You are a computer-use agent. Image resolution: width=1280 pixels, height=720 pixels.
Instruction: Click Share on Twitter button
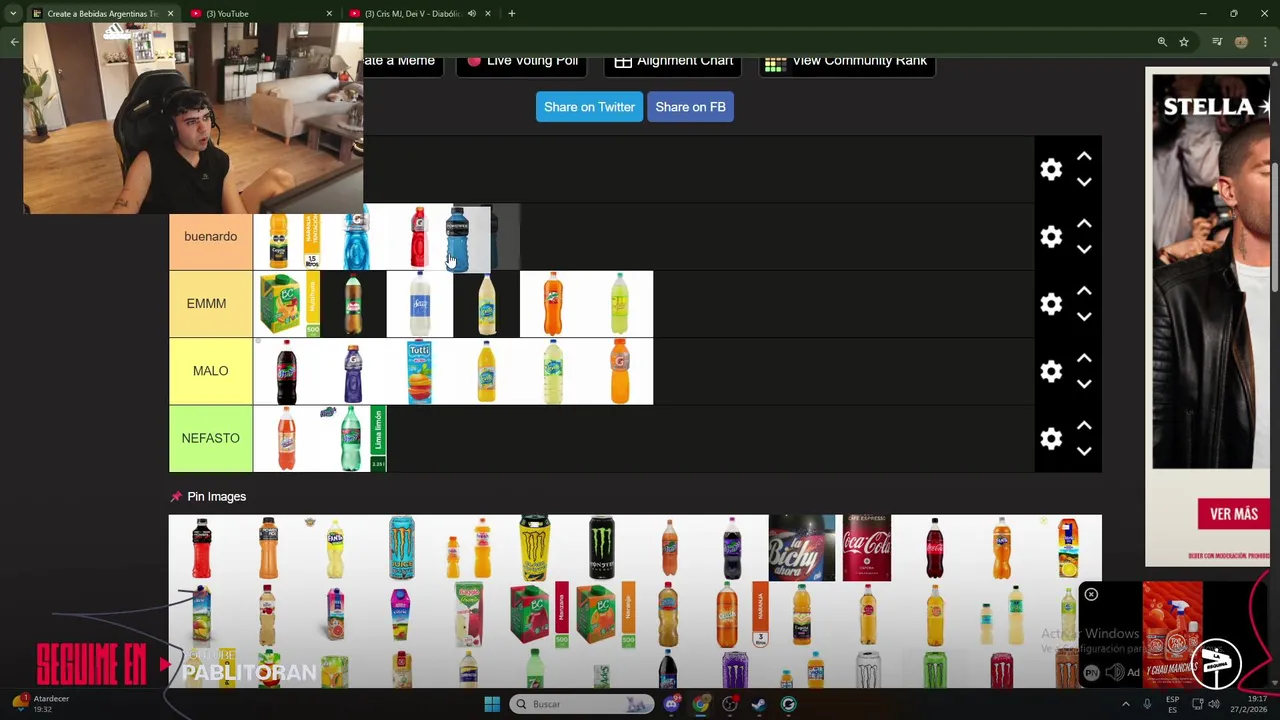click(x=589, y=107)
